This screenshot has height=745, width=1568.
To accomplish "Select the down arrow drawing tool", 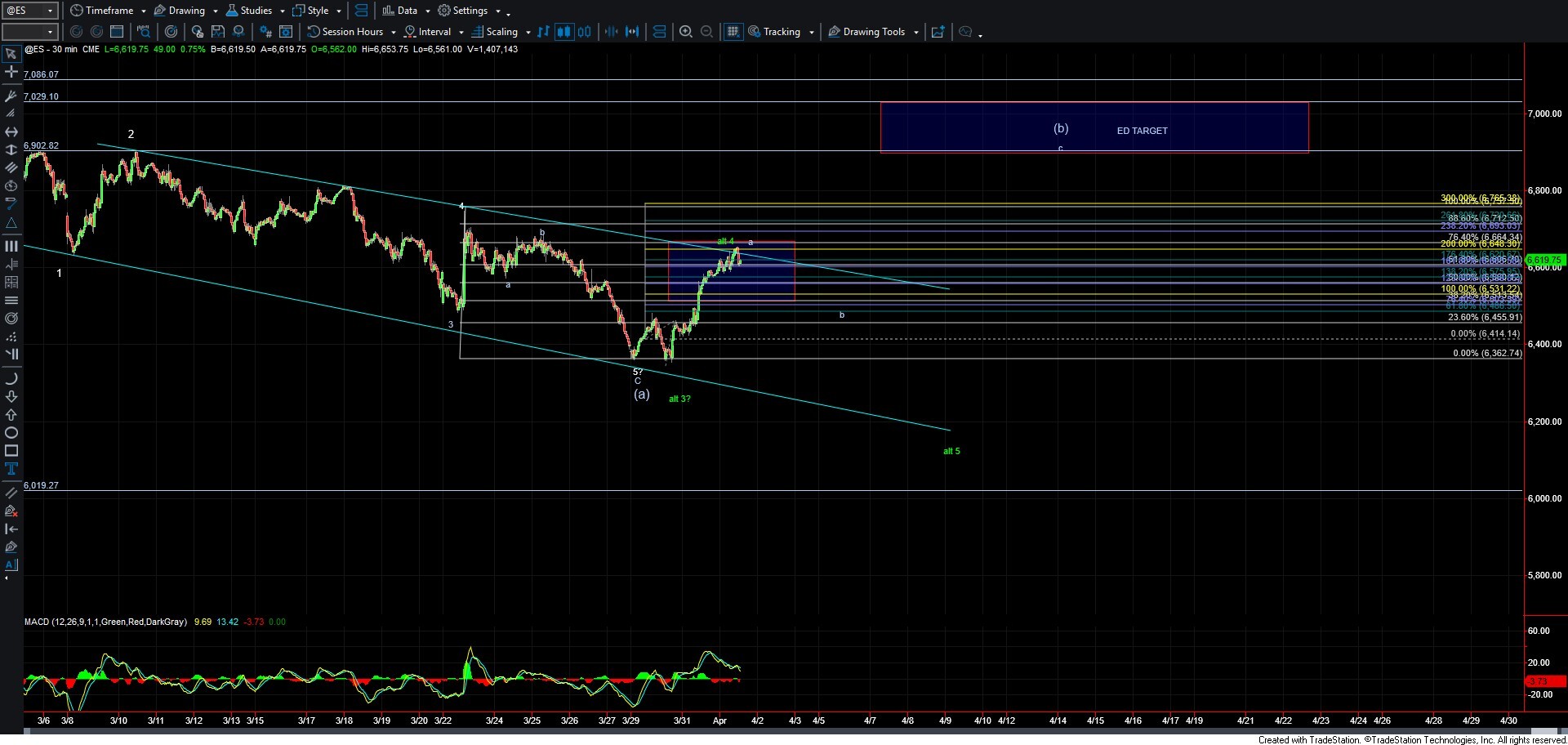I will pyautogui.click(x=11, y=397).
